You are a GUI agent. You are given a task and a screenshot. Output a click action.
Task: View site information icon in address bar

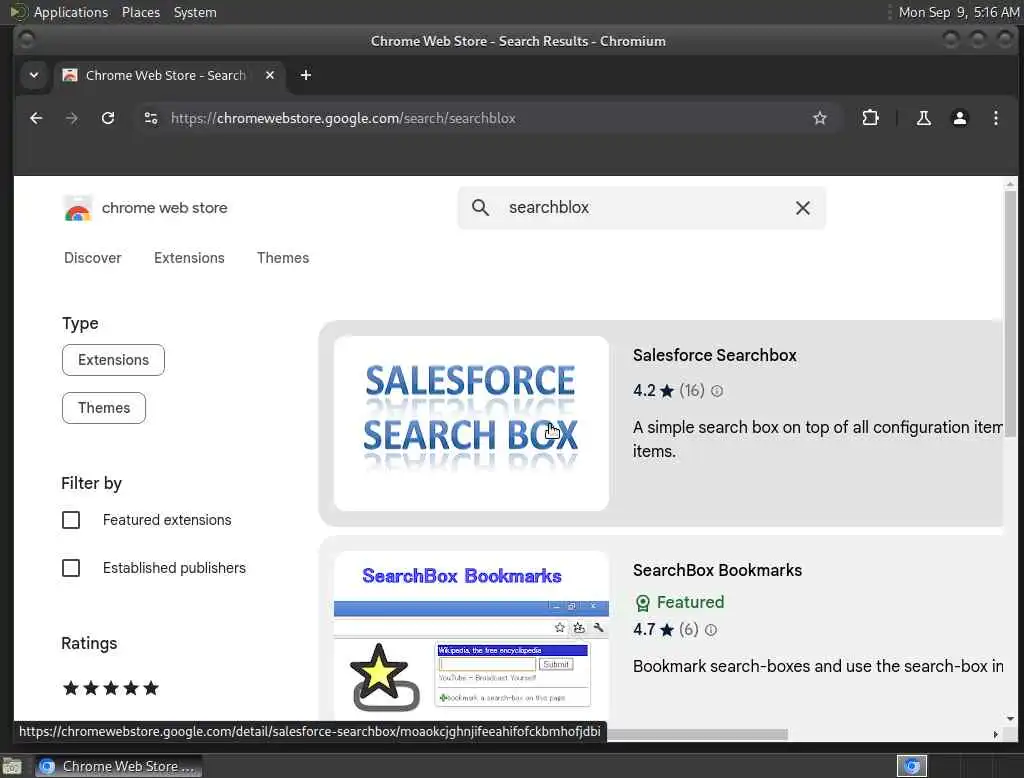click(x=151, y=118)
